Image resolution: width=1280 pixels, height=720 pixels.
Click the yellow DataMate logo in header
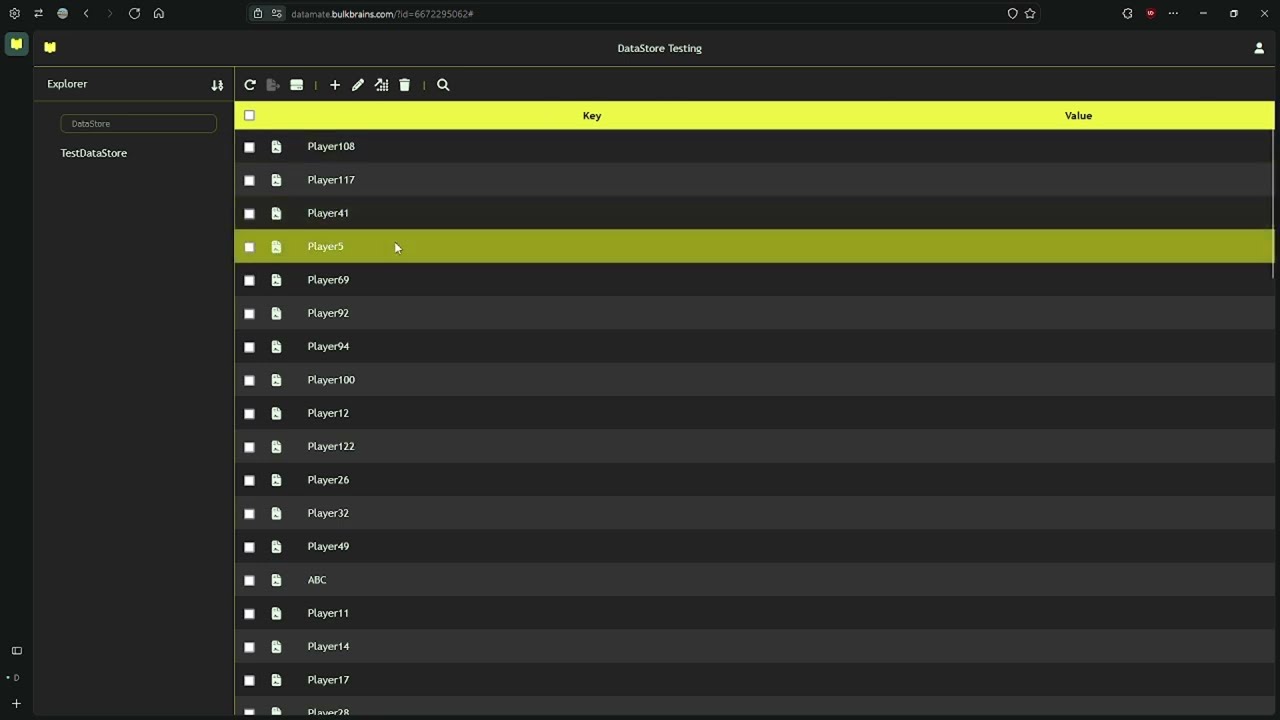[50, 47]
